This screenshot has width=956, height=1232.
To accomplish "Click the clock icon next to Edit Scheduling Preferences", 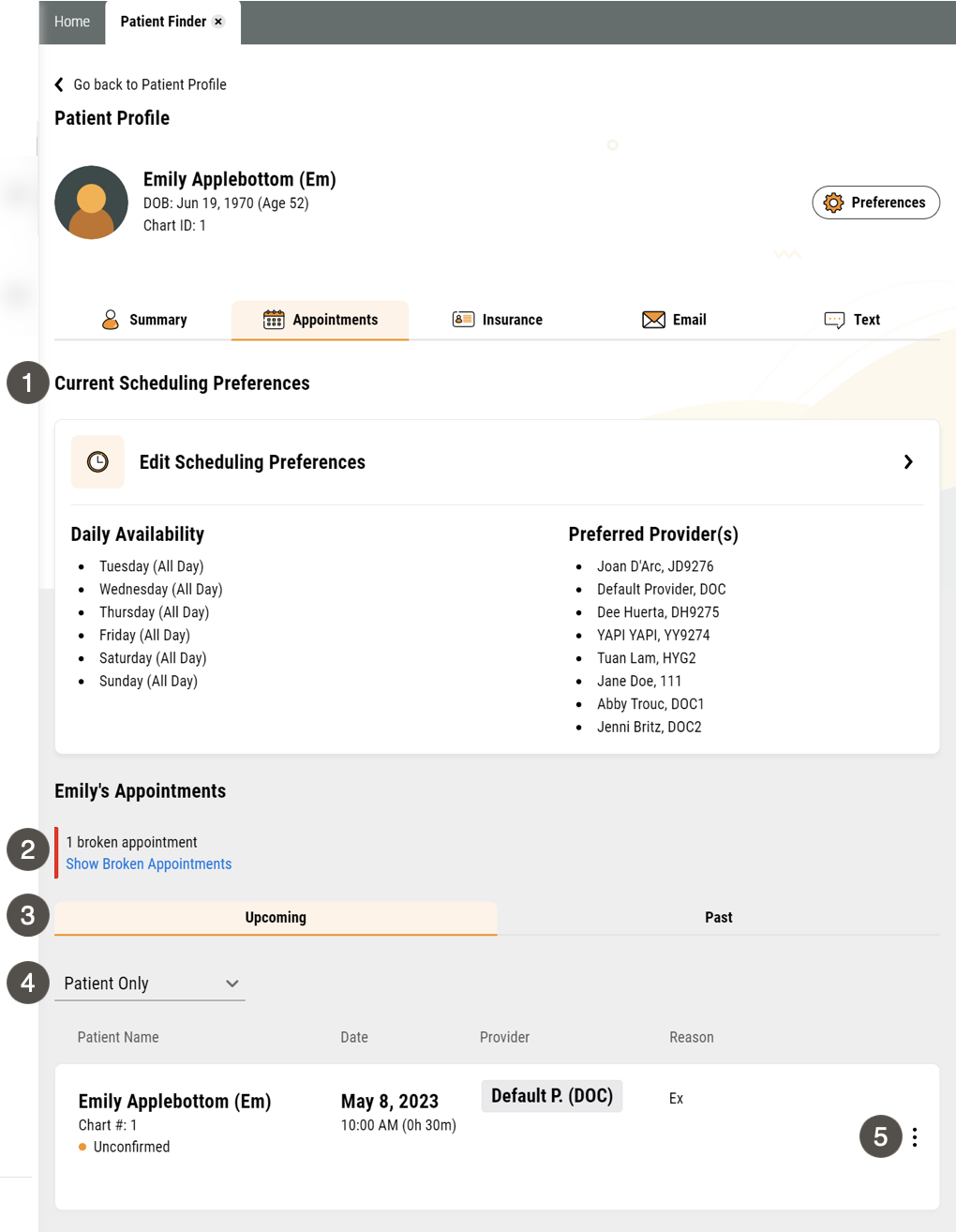I will (97, 461).
